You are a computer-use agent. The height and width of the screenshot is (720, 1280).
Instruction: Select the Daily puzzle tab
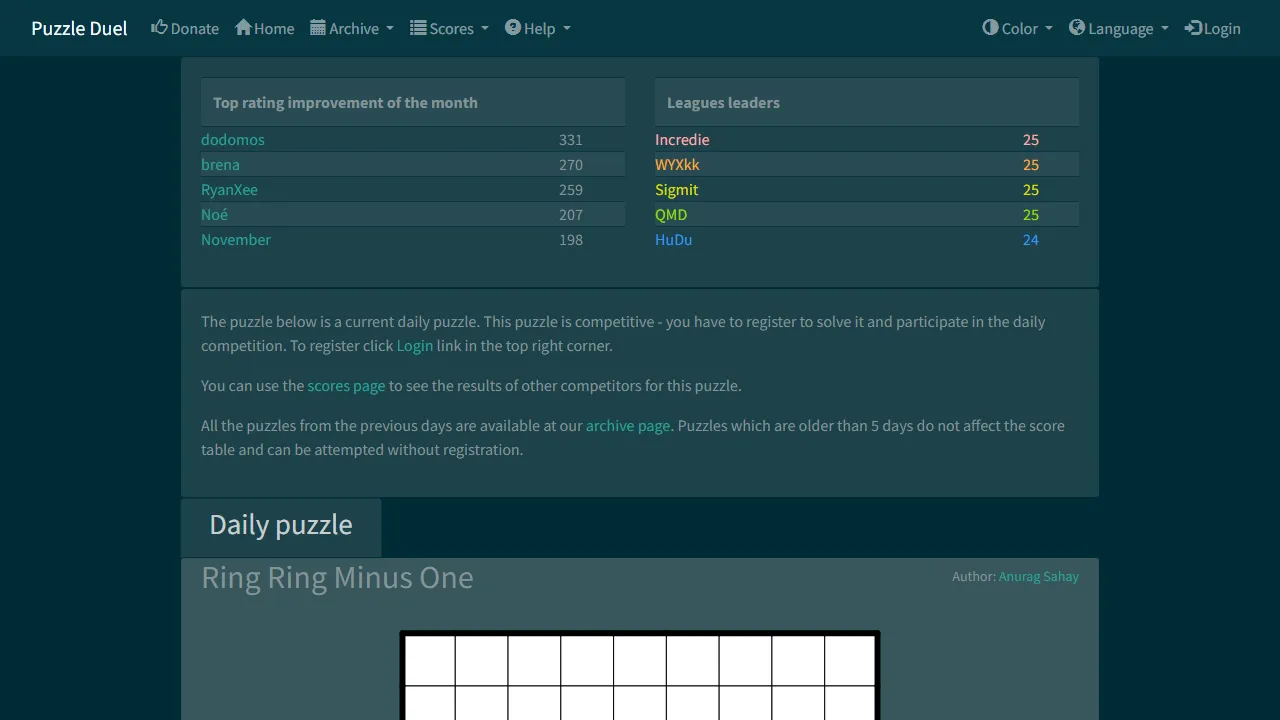click(x=281, y=524)
